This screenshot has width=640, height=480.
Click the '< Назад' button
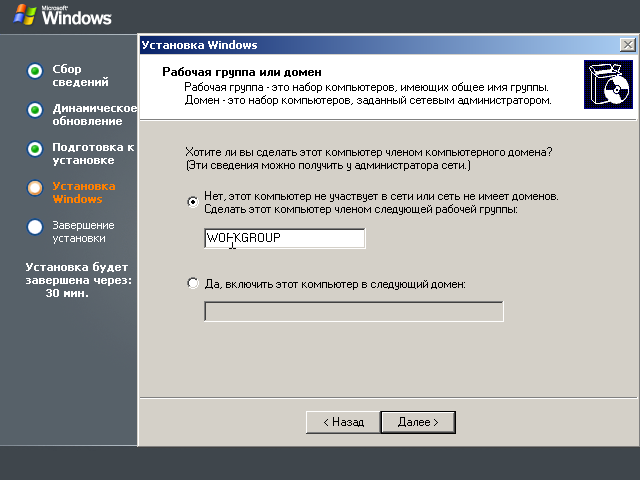click(343, 422)
